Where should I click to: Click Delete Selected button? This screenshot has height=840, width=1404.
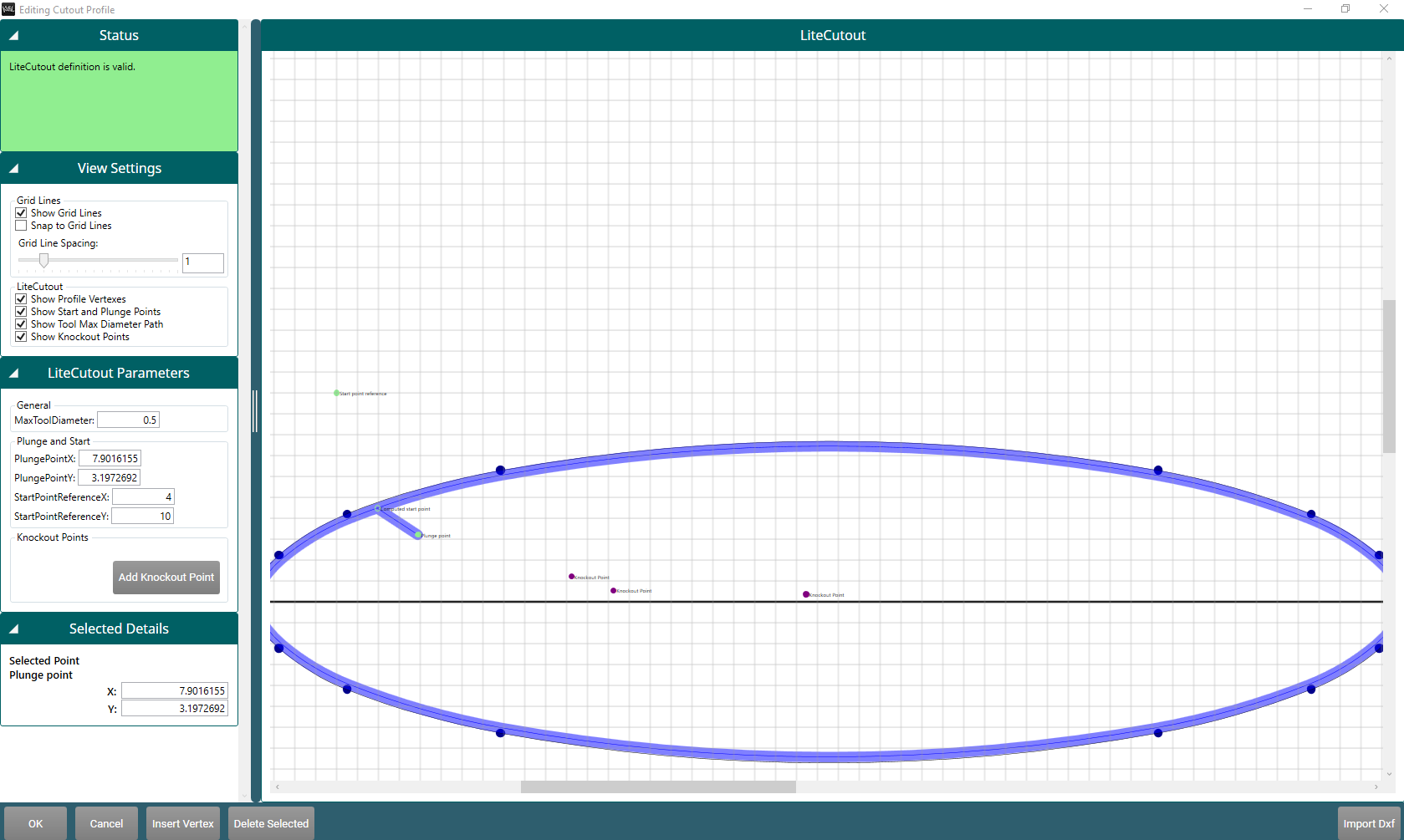pos(271,823)
